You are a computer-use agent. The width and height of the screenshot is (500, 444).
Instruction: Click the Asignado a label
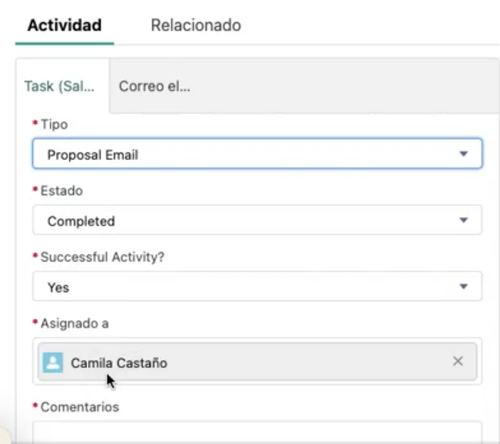pos(75,323)
